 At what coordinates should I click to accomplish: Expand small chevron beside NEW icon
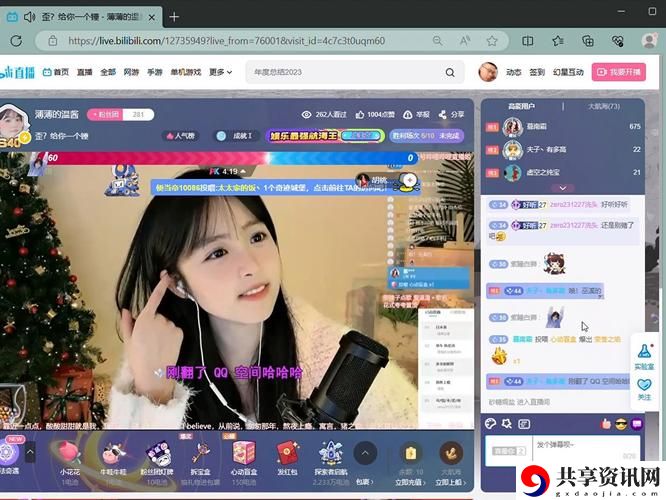[x=30, y=452]
